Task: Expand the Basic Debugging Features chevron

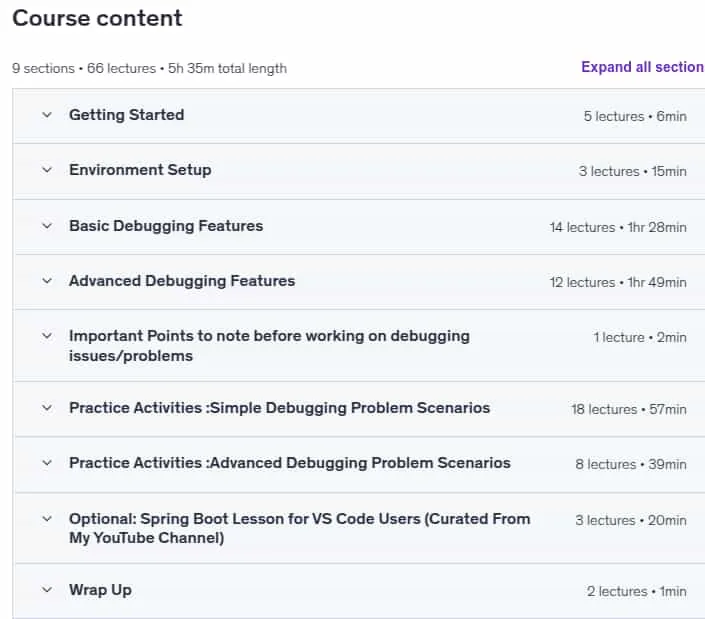Action: tap(47, 226)
